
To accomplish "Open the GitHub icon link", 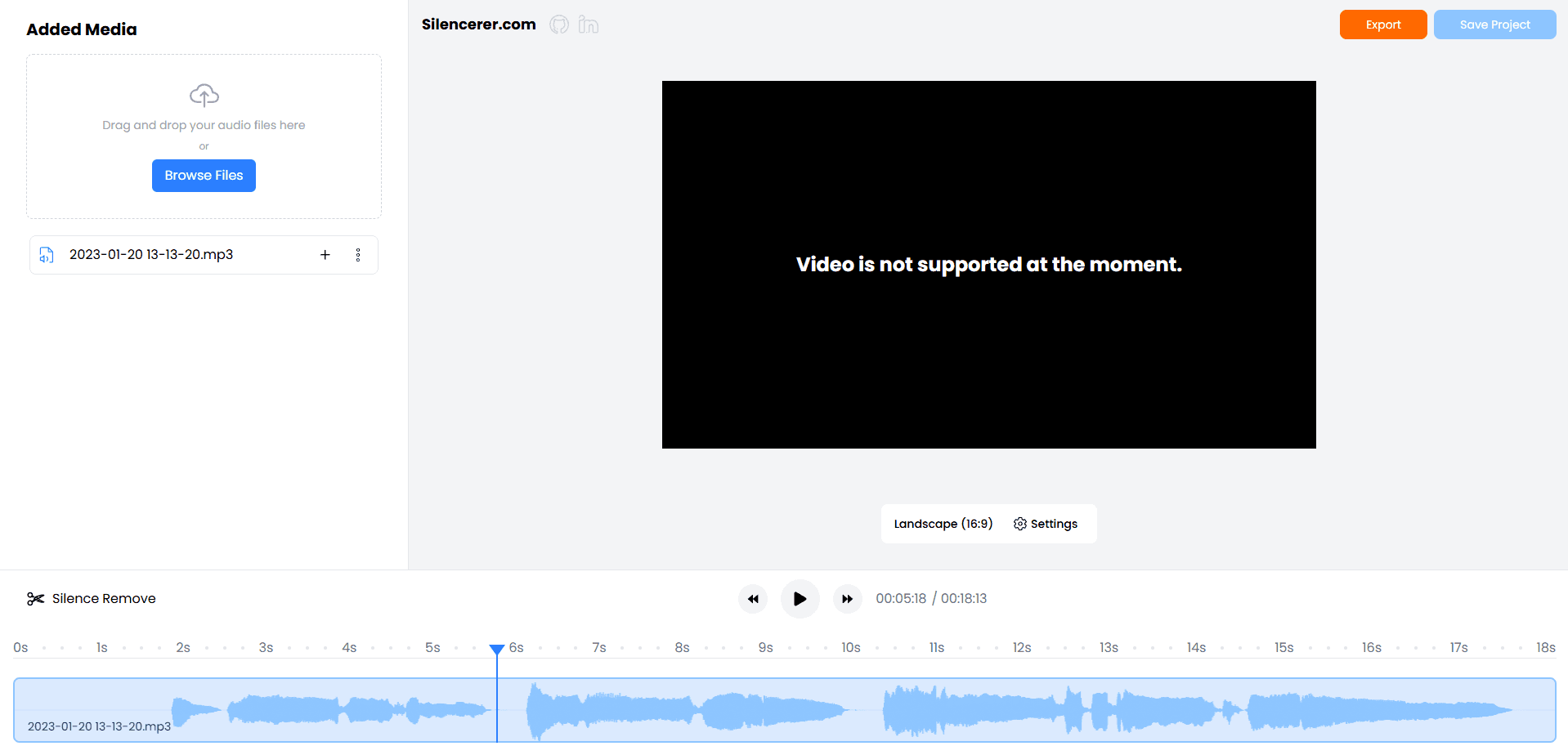I will coord(559,25).
